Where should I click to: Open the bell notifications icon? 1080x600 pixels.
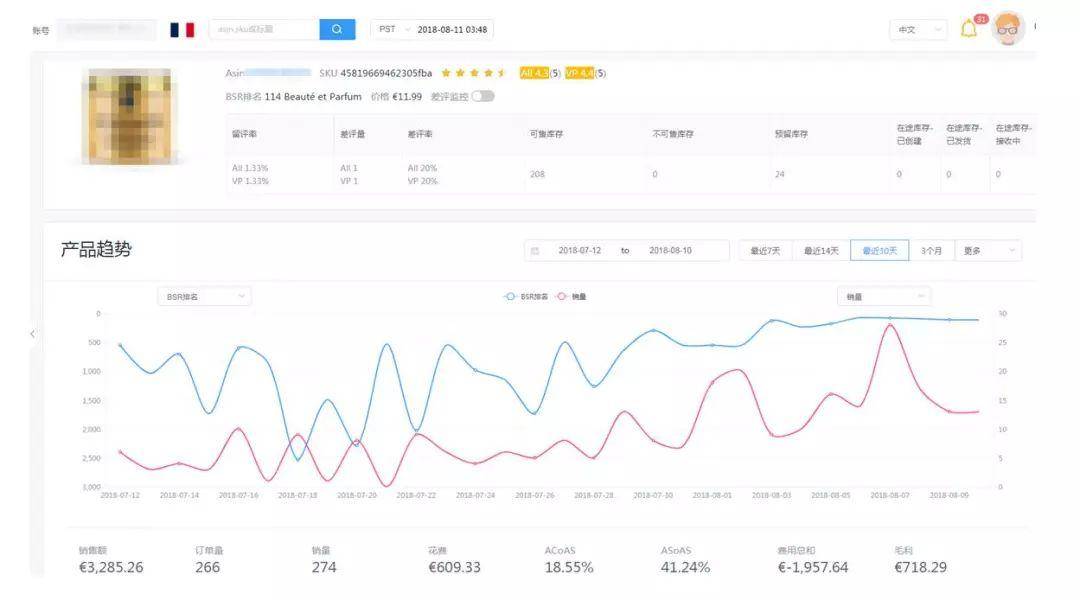(x=969, y=29)
